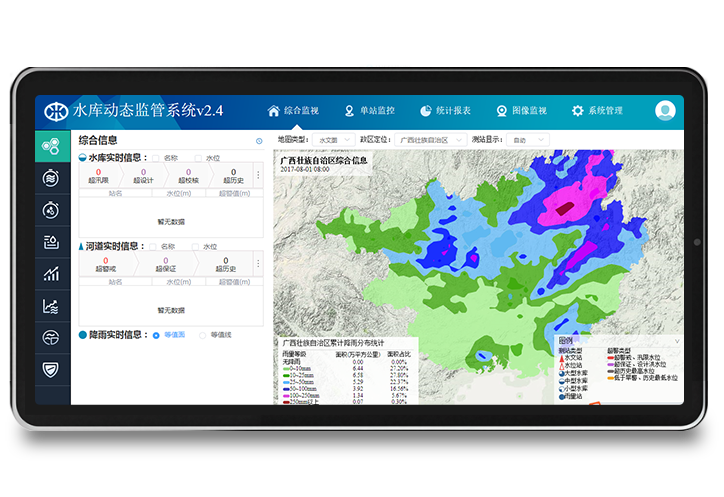724x497 pixels.
Task: Select the stopwatch icon in sidebar
Action: coord(52,210)
